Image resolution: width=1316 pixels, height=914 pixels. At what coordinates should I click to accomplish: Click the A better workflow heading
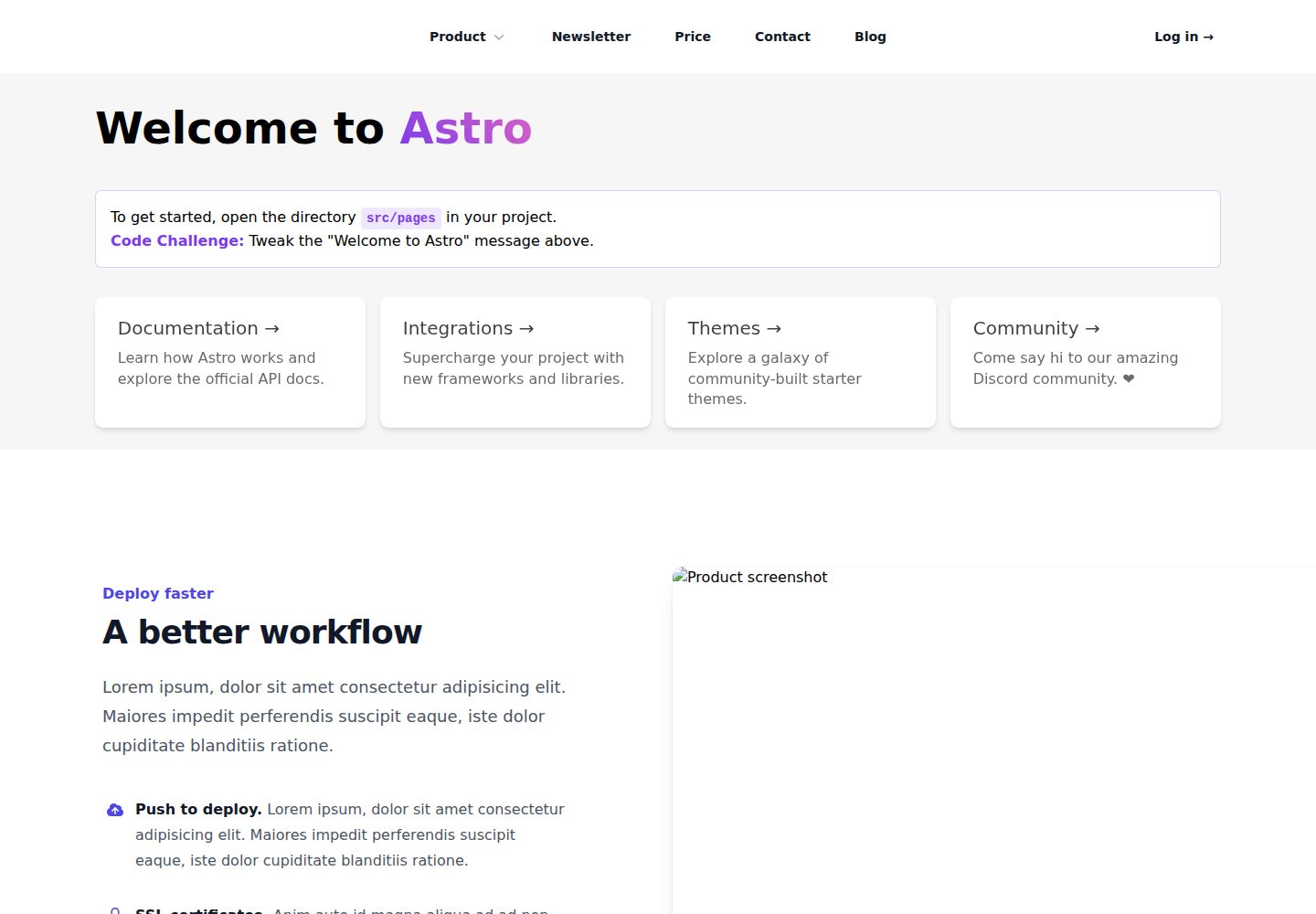click(x=262, y=632)
